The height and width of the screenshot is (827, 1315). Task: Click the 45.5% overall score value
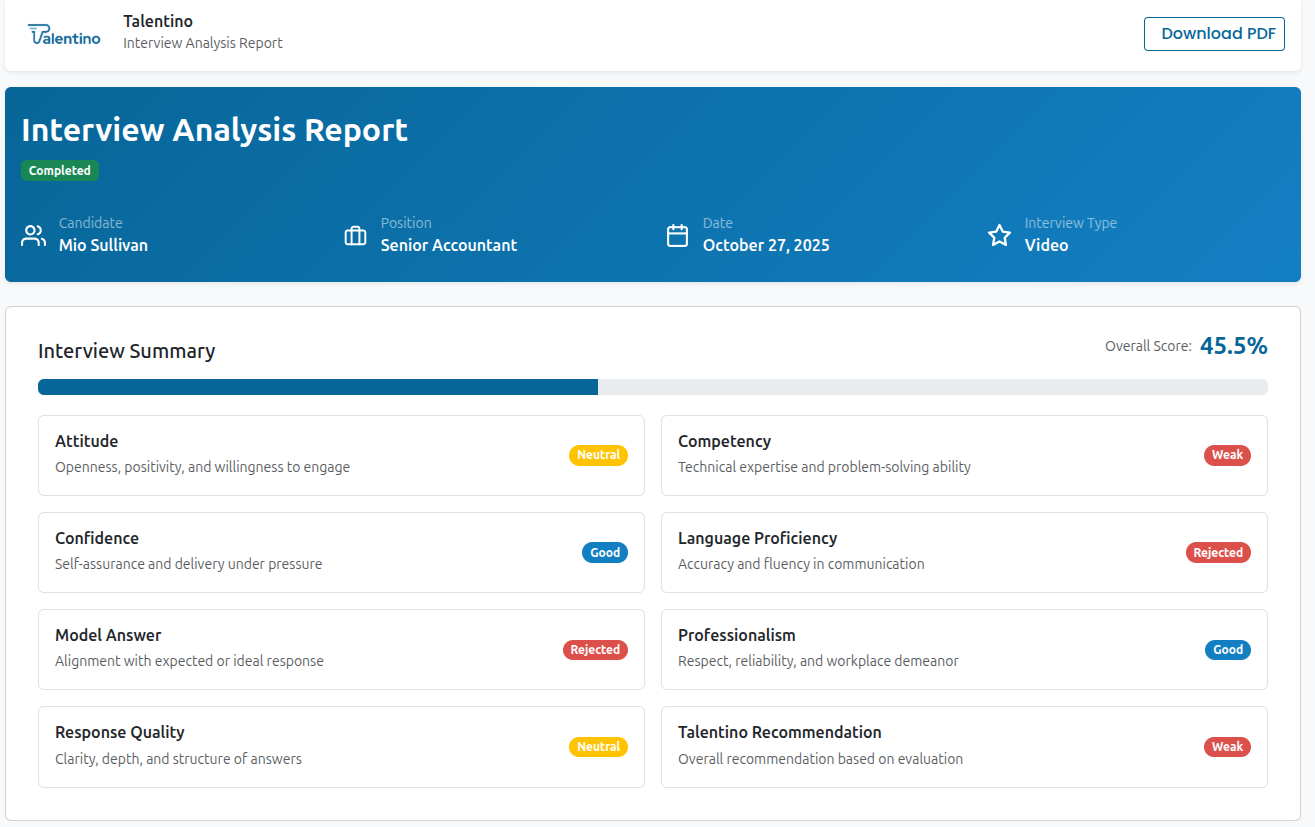point(1233,346)
